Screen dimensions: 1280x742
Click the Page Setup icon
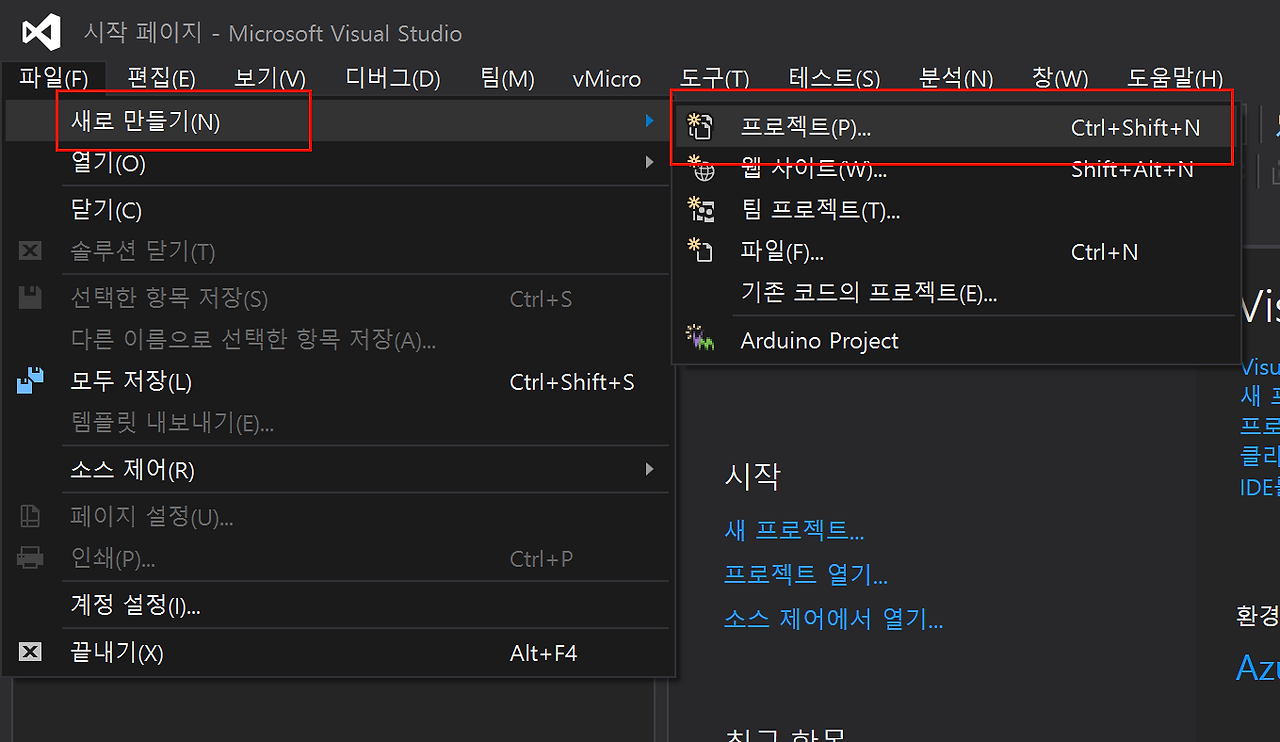point(31,516)
